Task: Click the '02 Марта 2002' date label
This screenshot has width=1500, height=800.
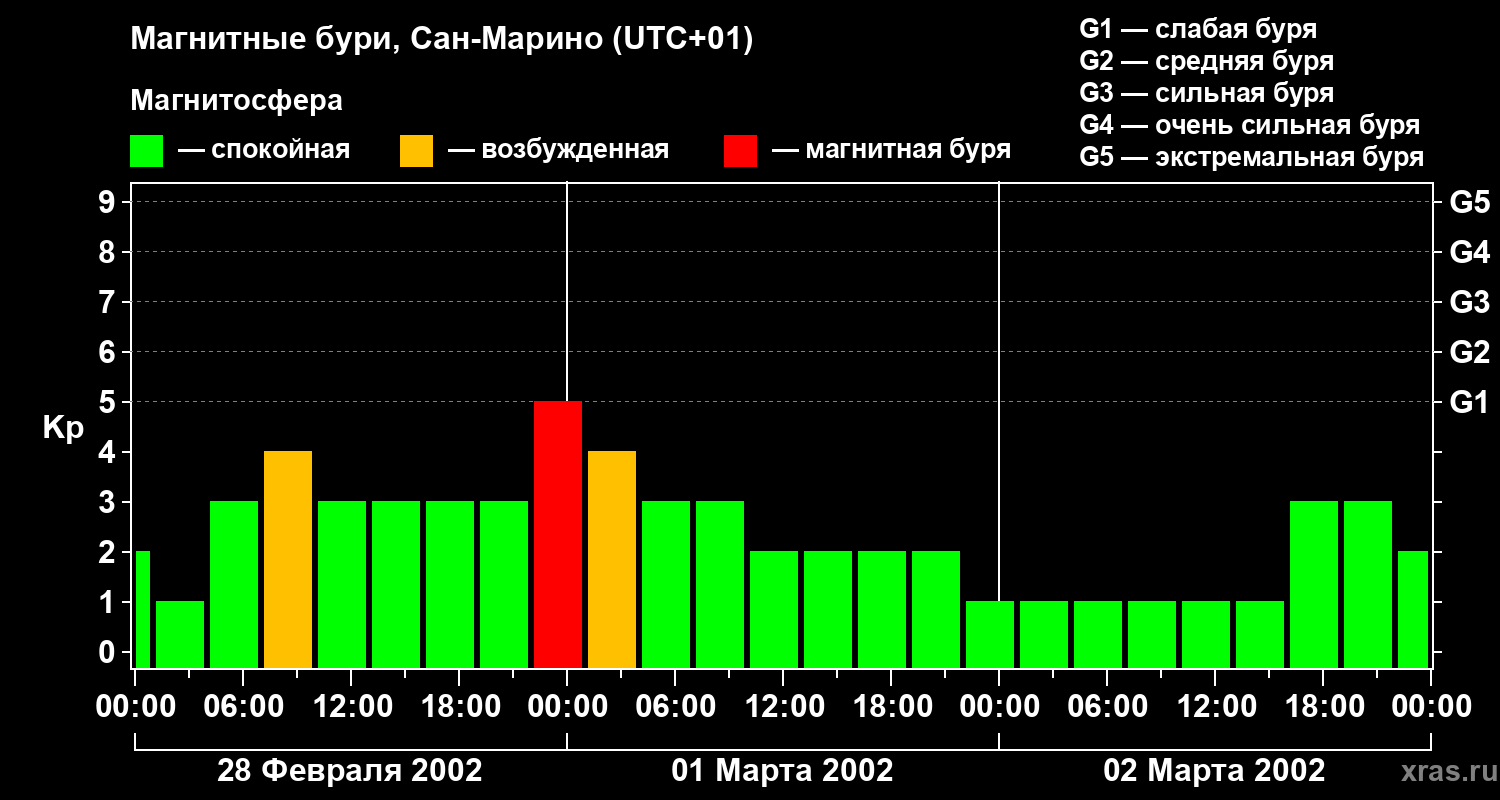Action: pos(1214,771)
